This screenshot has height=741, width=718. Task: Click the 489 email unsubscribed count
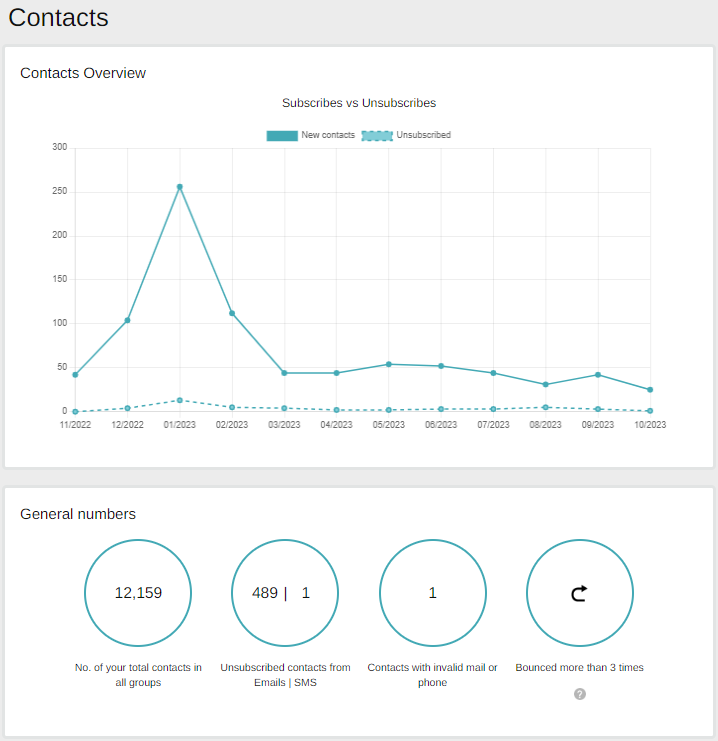point(265,593)
